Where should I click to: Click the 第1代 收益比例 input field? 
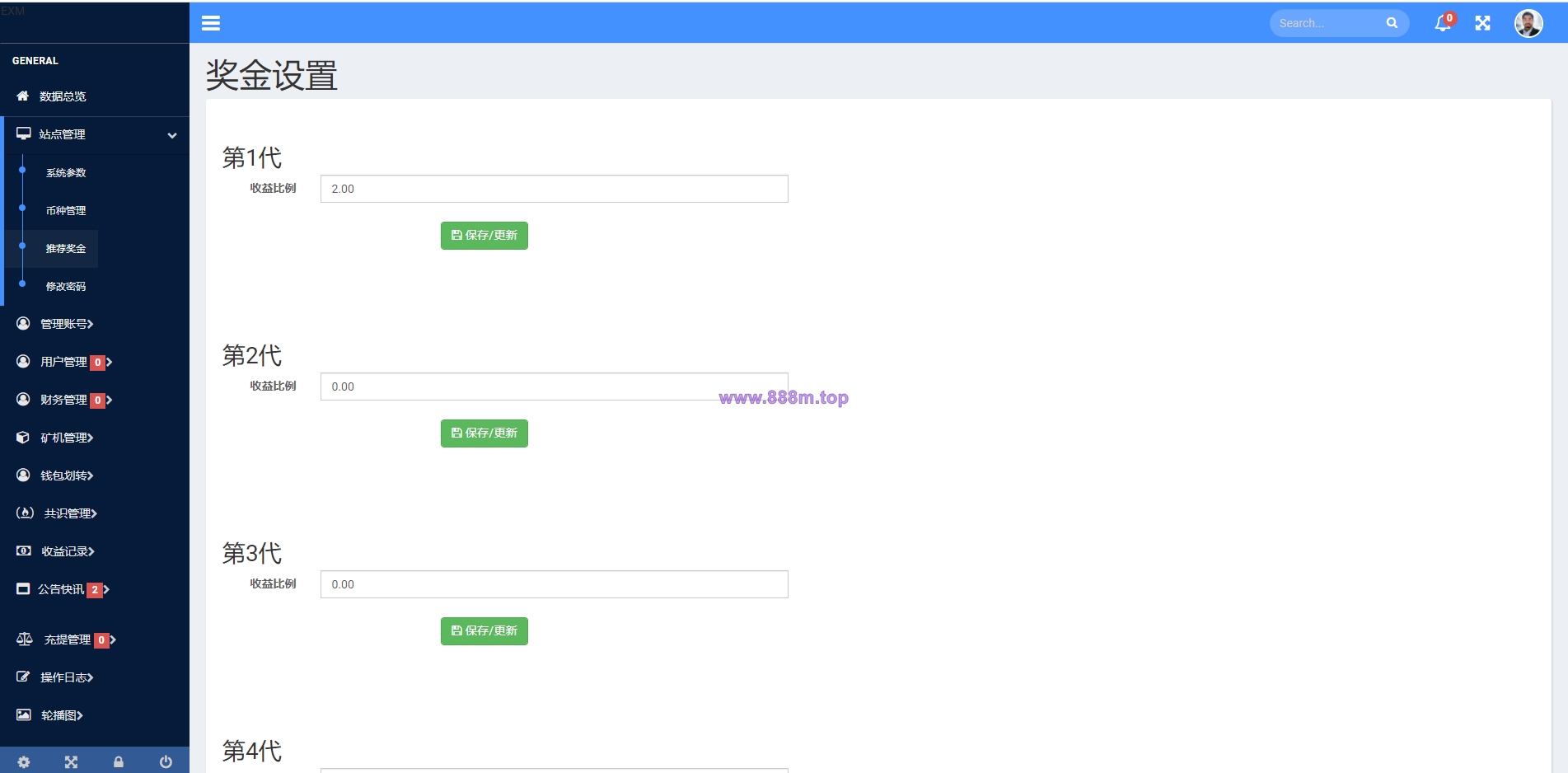click(x=555, y=189)
